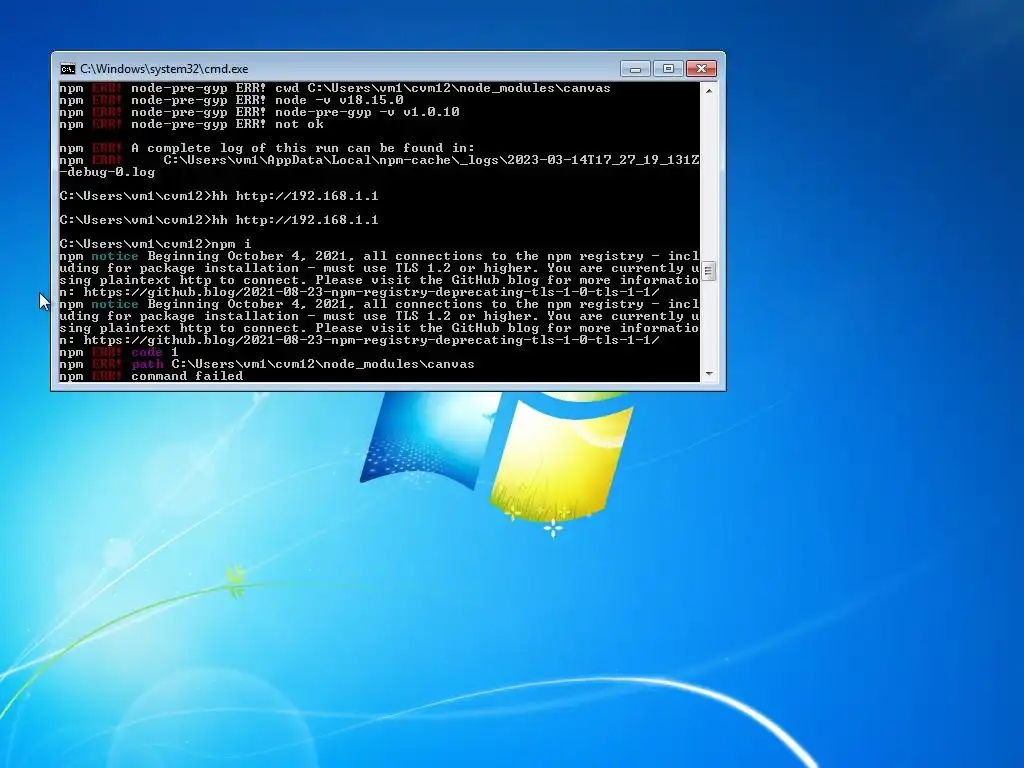Click the line 'C:\Users\vm1\cvm12>npm i'
This screenshot has height=768, width=1024.
pyautogui.click(x=155, y=244)
